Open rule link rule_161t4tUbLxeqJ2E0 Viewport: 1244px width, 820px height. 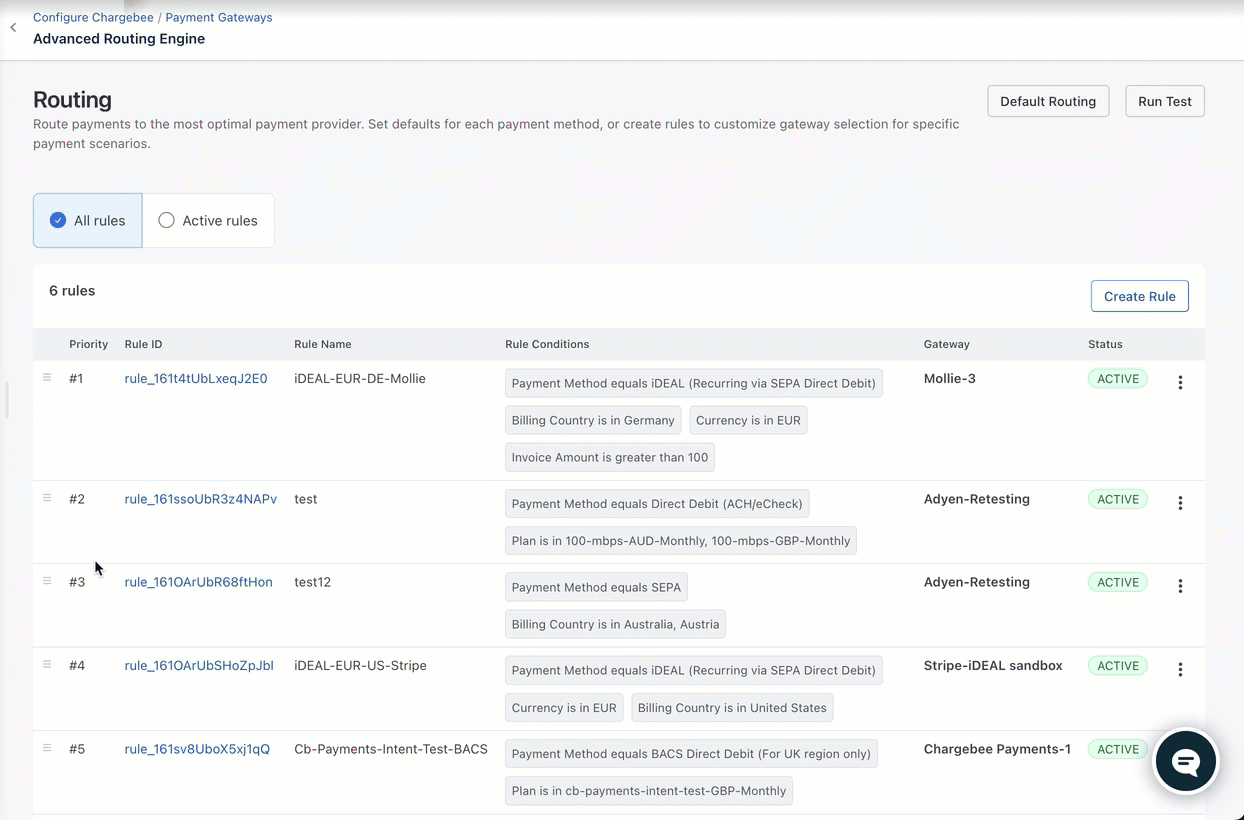[x=196, y=379]
